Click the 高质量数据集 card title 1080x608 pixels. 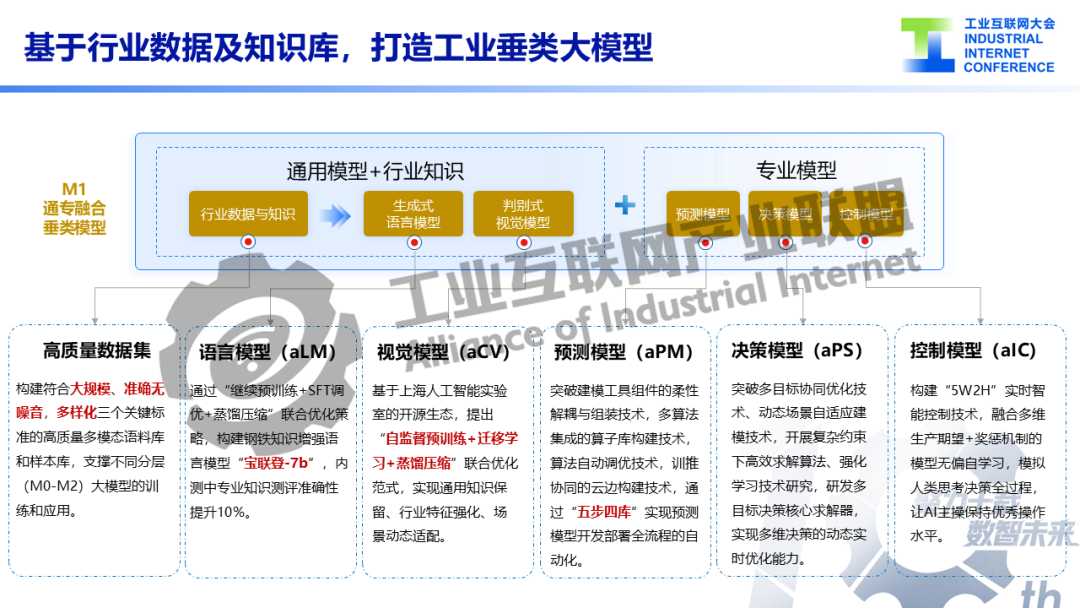pyautogui.click(x=96, y=350)
